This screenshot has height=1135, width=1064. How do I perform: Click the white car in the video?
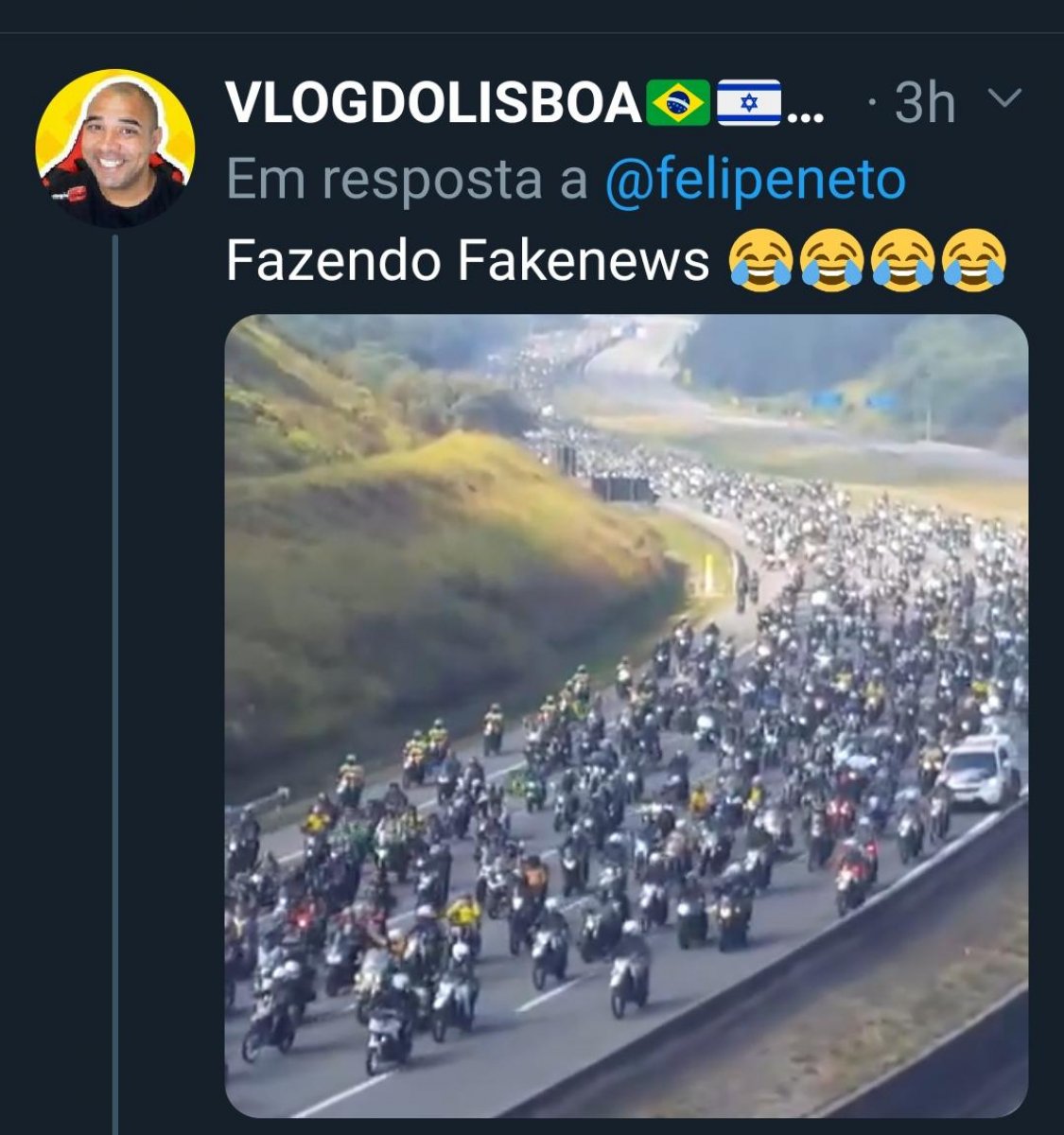point(982,771)
